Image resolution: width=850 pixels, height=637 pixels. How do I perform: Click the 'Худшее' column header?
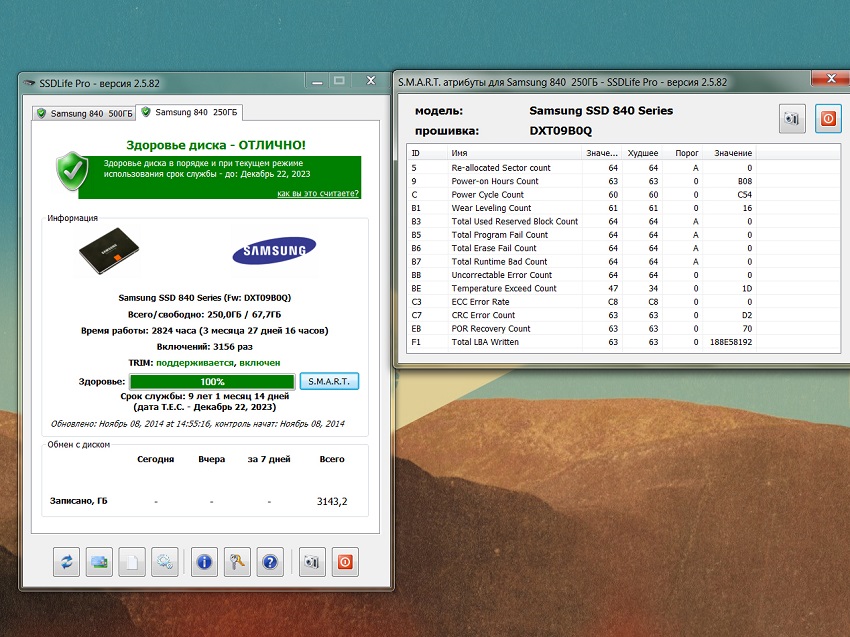click(x=642, y=153)
